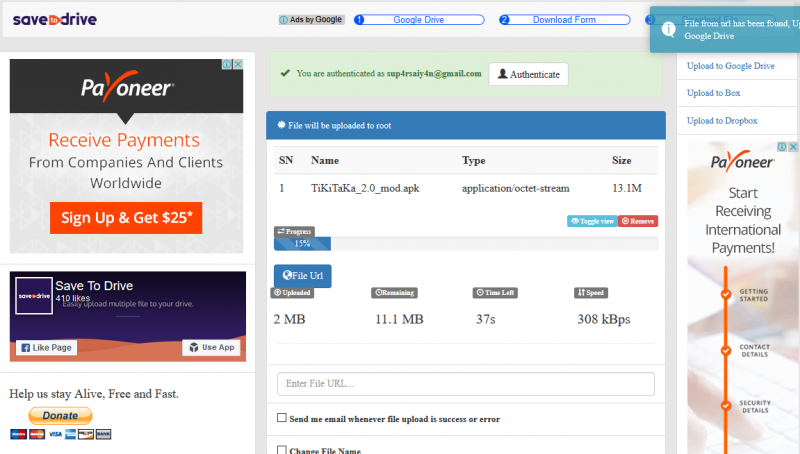The image size is (800, 454).
Task: Click the Uploaded label badge
Action: pos(292,293)
